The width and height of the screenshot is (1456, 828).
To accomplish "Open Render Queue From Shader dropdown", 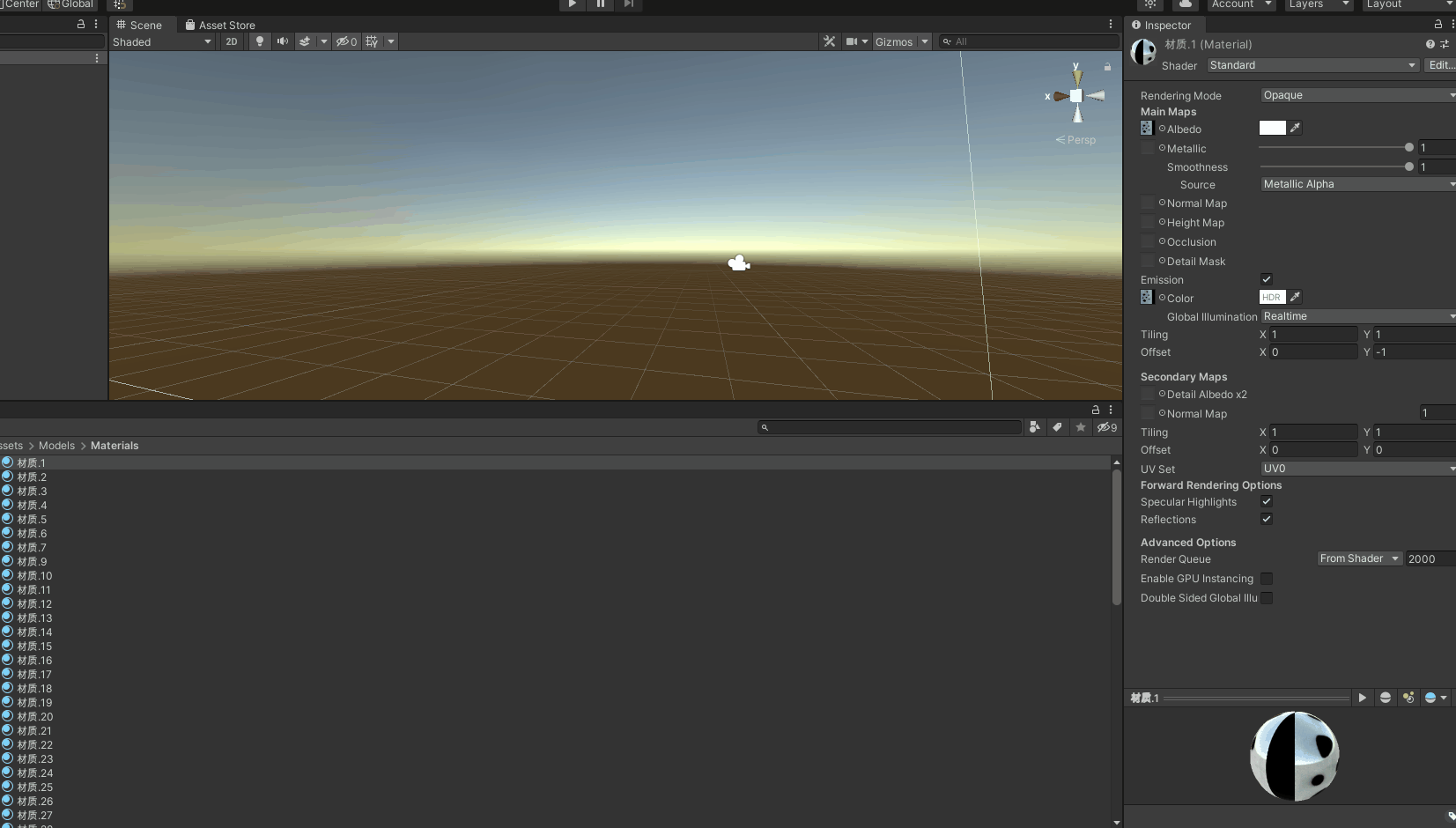I will [1360, 558].
